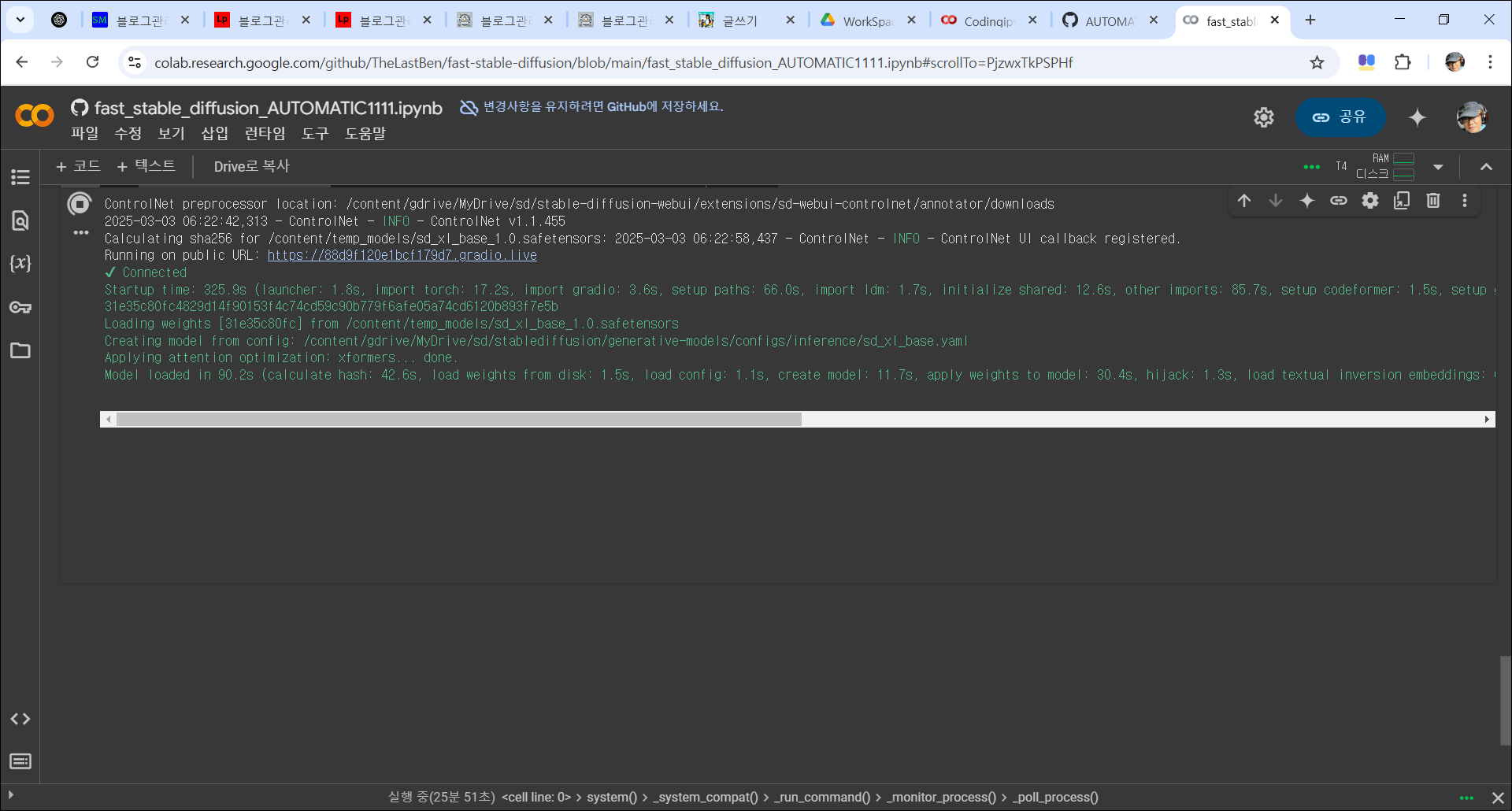
Task: Open the variables {x} panel
Action: pos(20,264)
